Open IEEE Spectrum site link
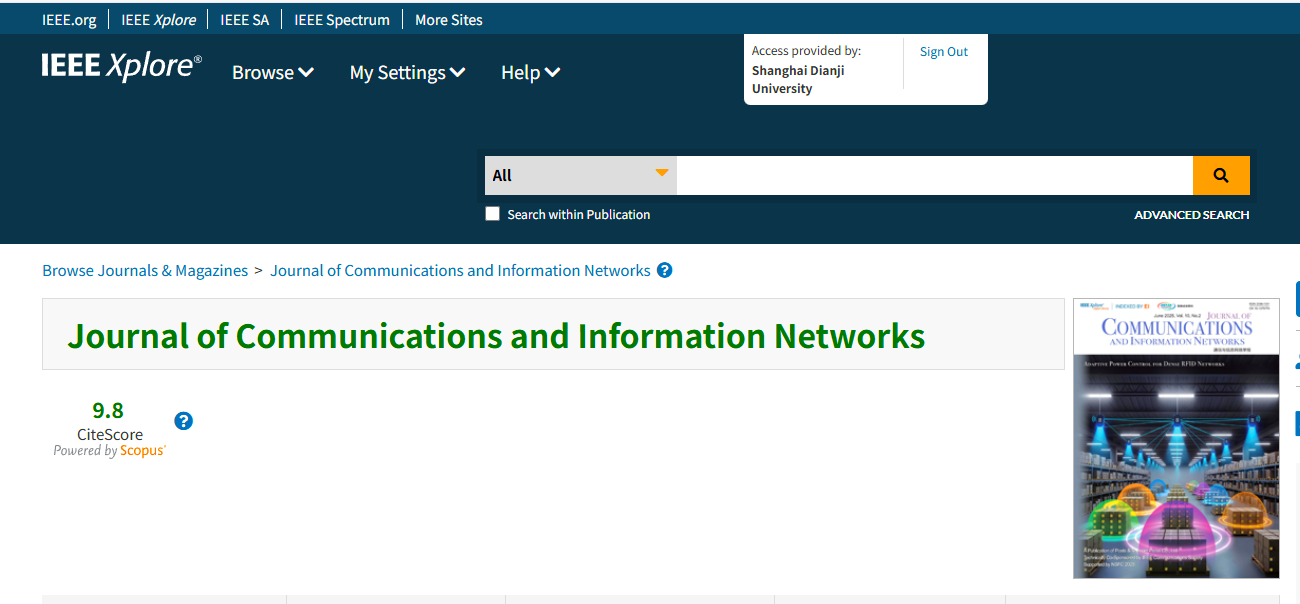Viewport: 1300px width, 604px height. point(342,20)
